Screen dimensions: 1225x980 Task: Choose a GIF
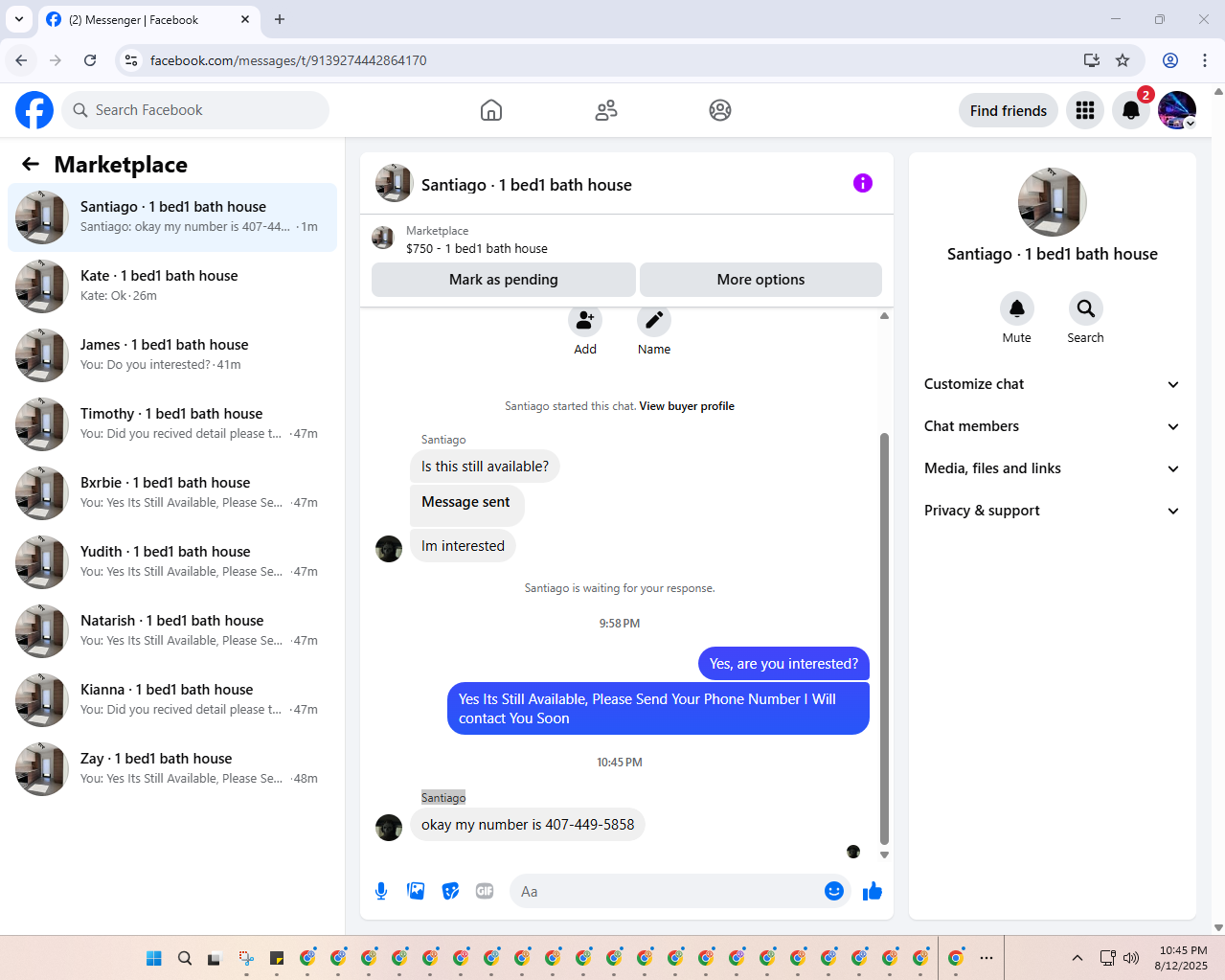pyautogui.click(x=485, y=892)
